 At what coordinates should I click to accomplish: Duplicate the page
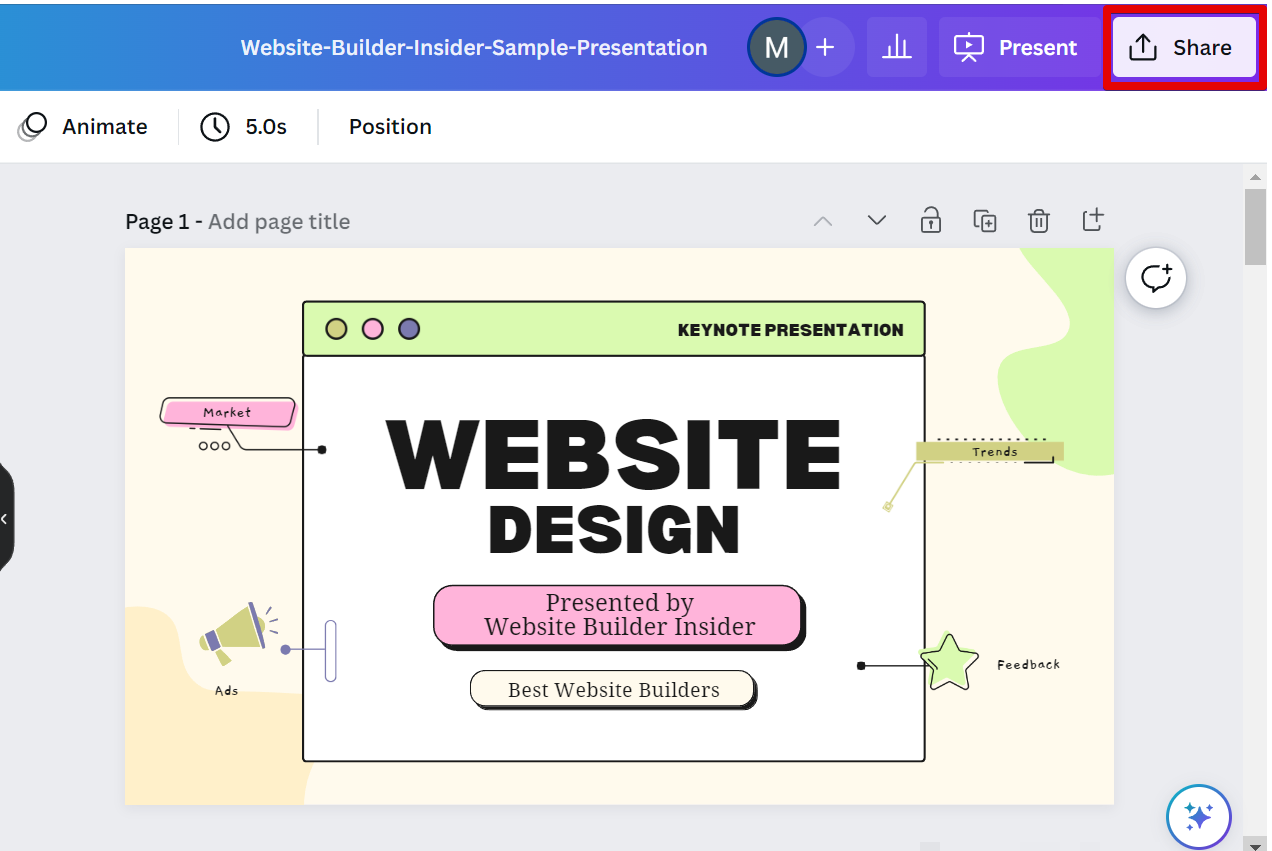[985, 220]
